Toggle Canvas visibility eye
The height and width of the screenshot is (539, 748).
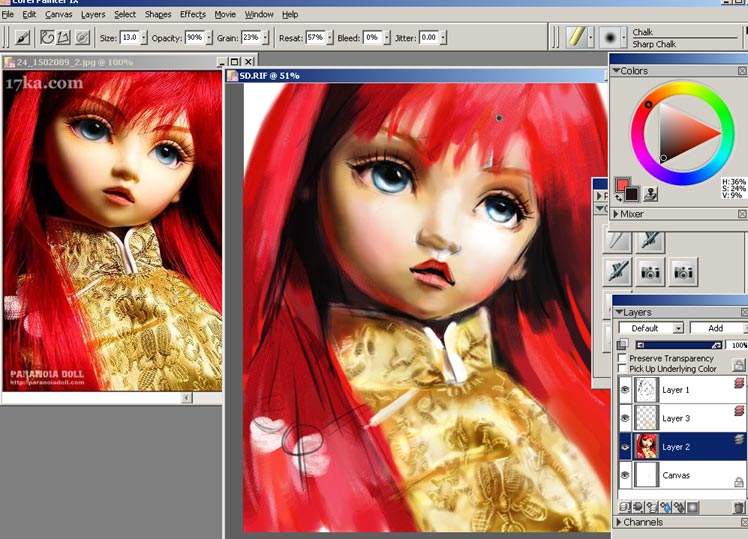(625, 475)
